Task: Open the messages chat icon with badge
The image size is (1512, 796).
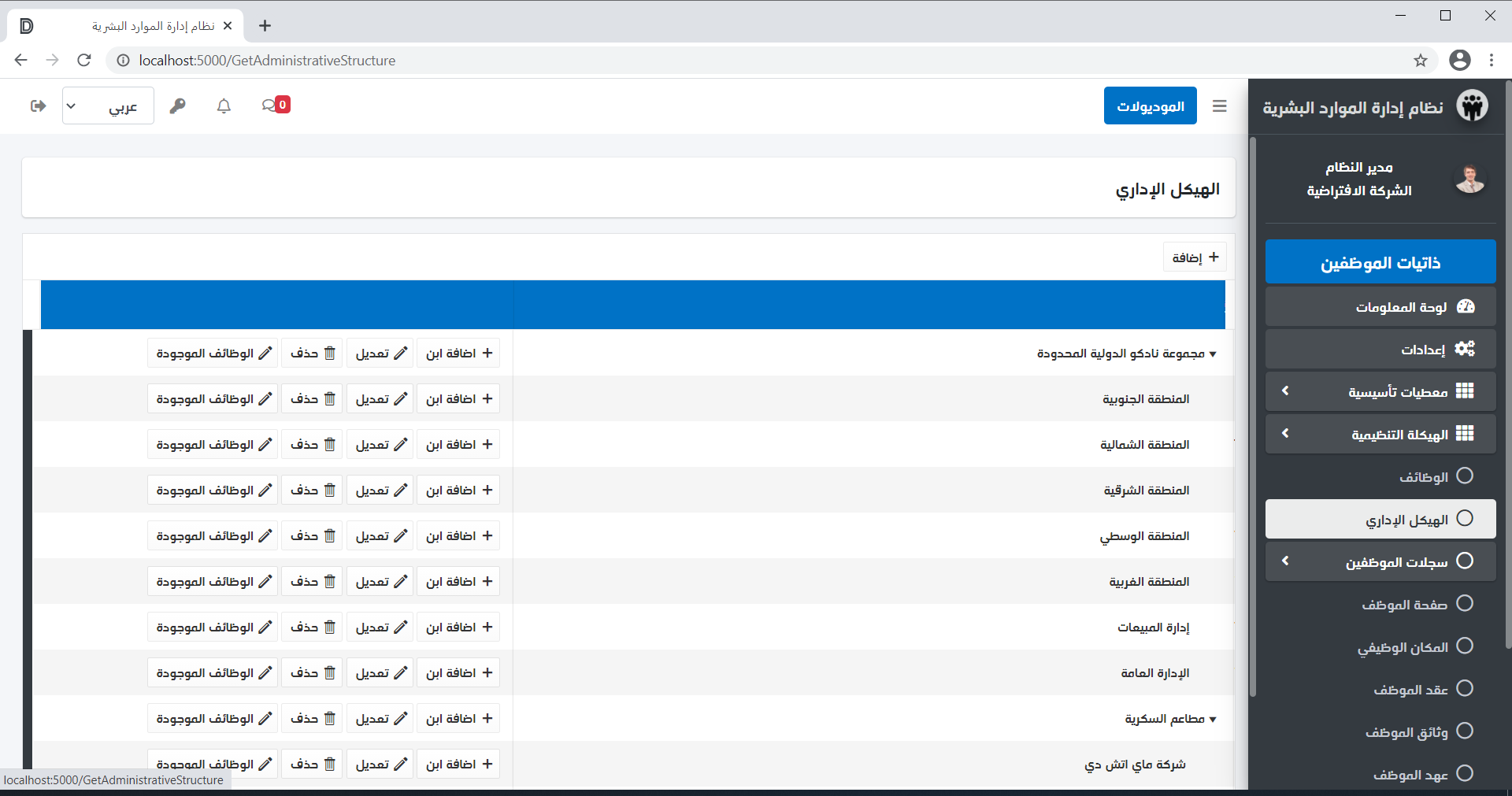Action: [270, 106]
